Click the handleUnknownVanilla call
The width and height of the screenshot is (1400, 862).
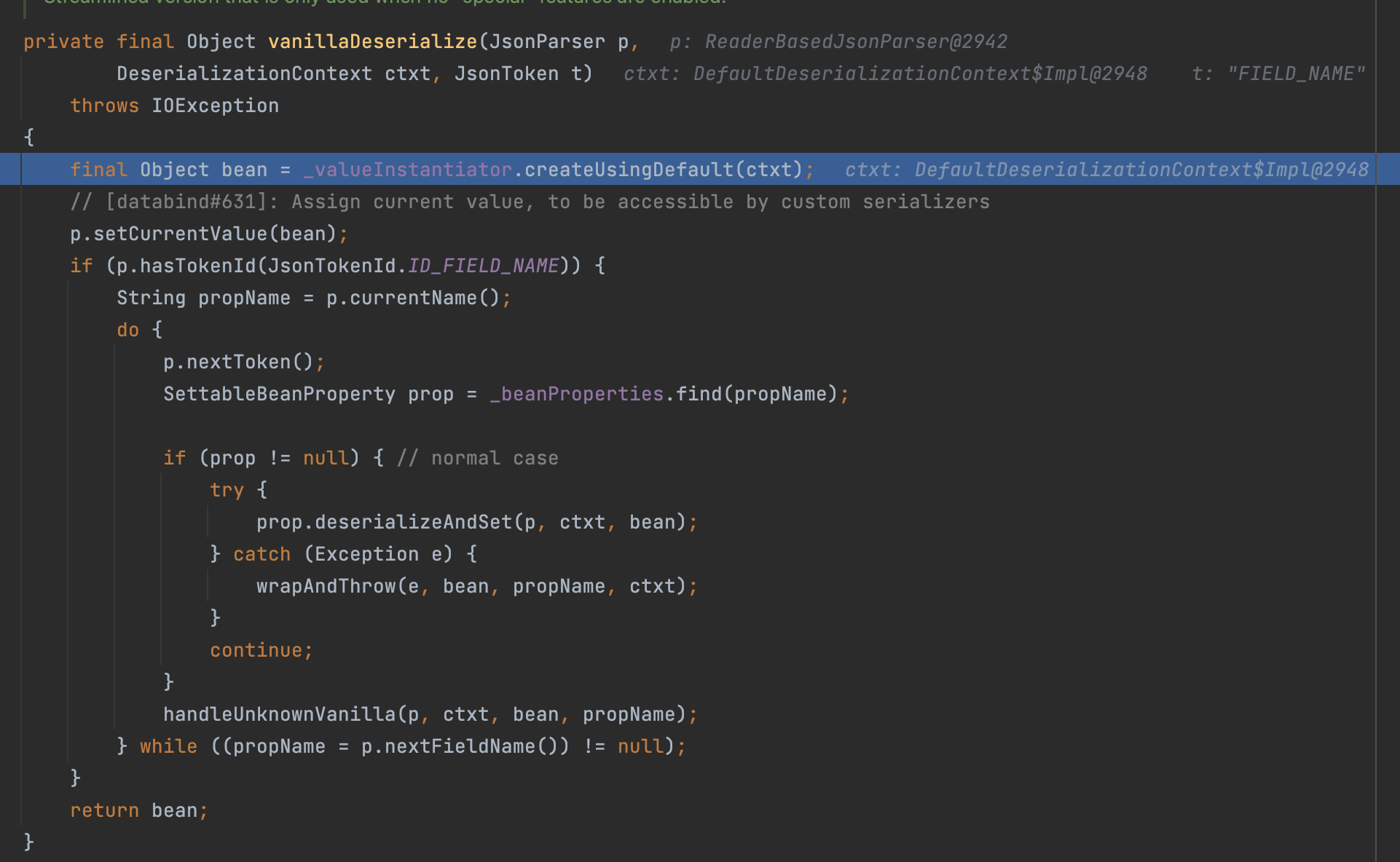coord(279,714)
